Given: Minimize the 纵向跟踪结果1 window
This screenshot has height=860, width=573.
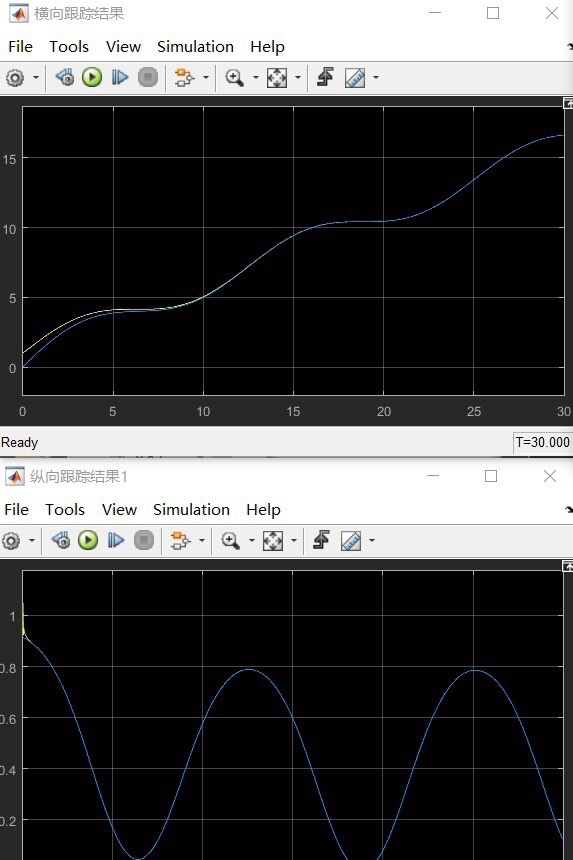Looking at the screenshot, I should coord(433,476).
